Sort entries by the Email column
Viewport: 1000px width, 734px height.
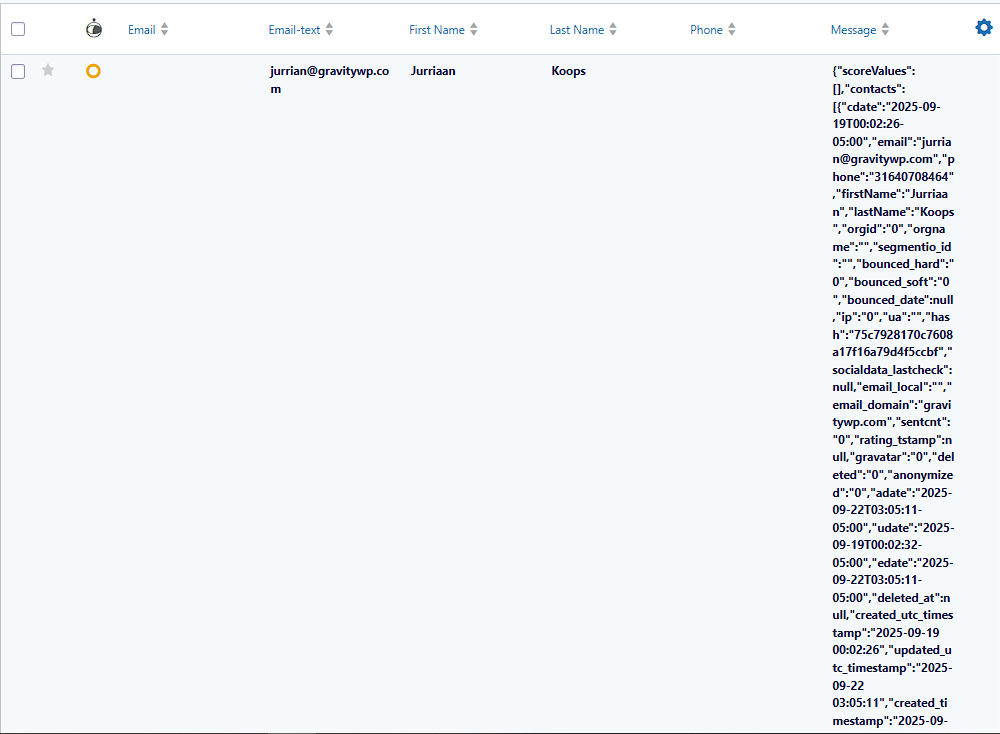[x=142, y=30]
